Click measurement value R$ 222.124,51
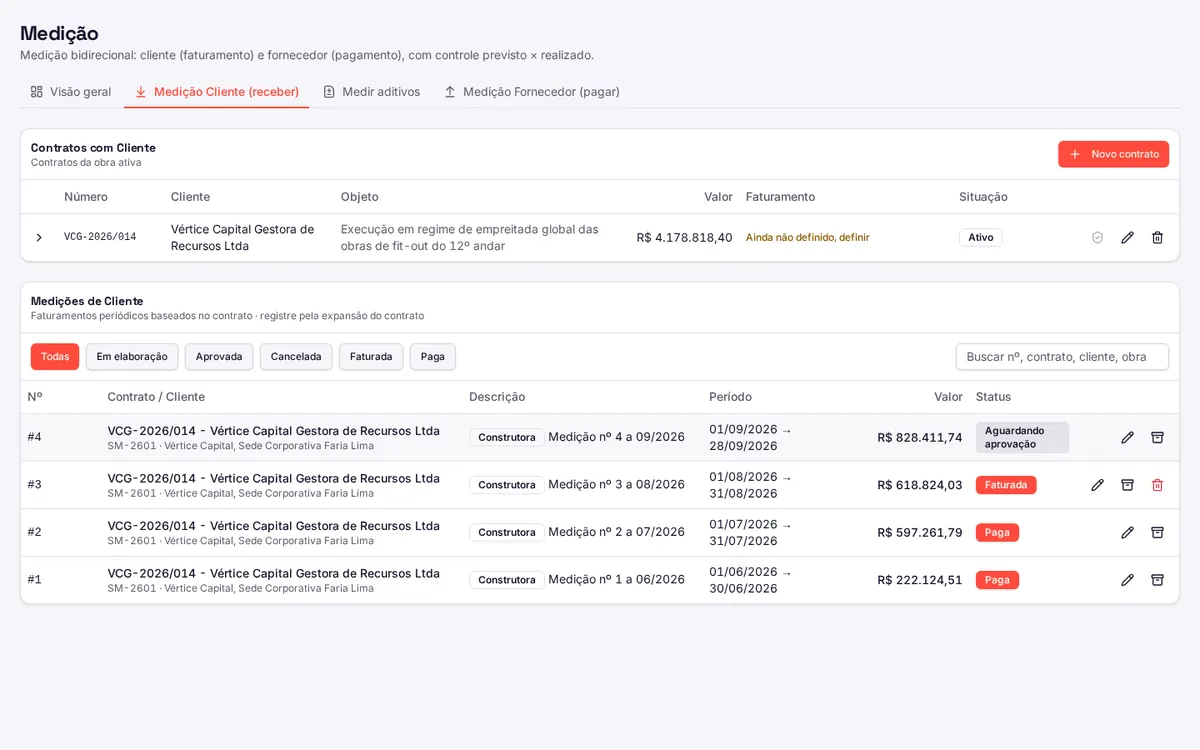The image size is (1200, 750). click(x=920, y=580)
